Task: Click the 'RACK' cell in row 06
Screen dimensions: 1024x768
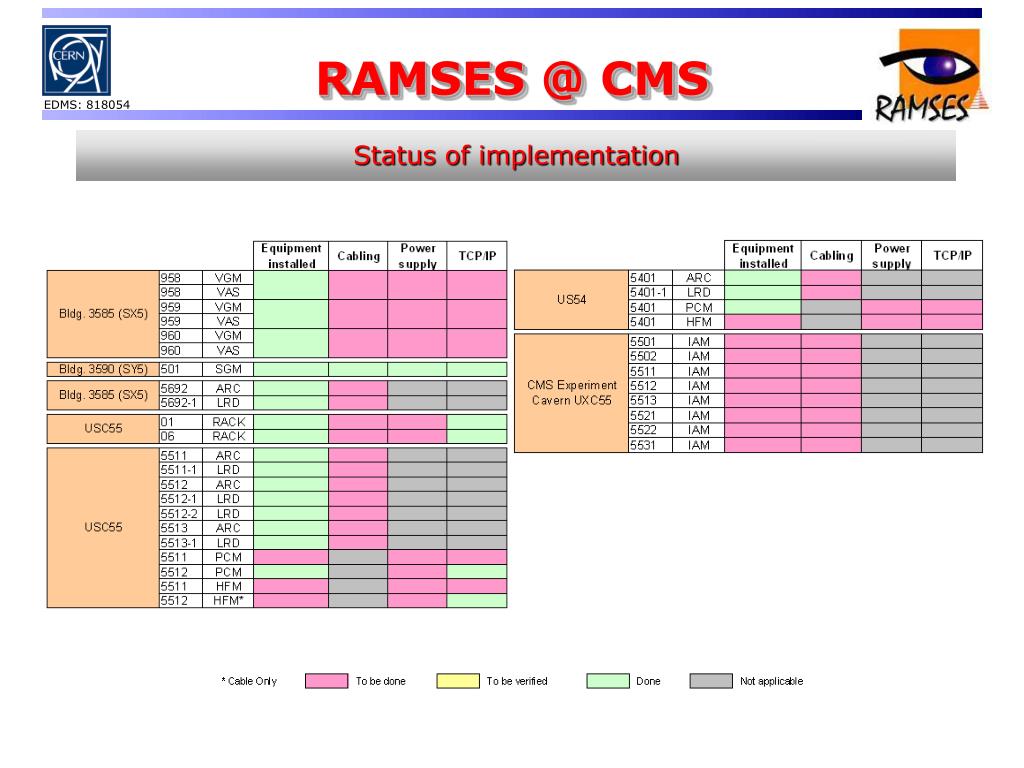Action: coord(228,436)
